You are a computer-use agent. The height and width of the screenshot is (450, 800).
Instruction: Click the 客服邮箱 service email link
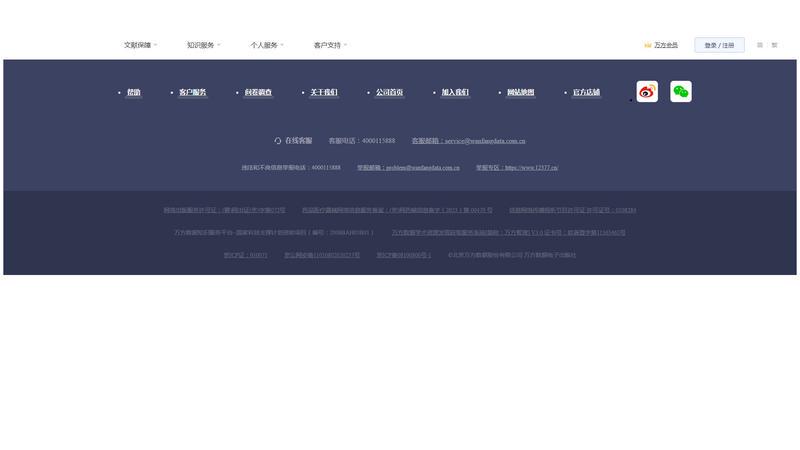click(468, 141)
